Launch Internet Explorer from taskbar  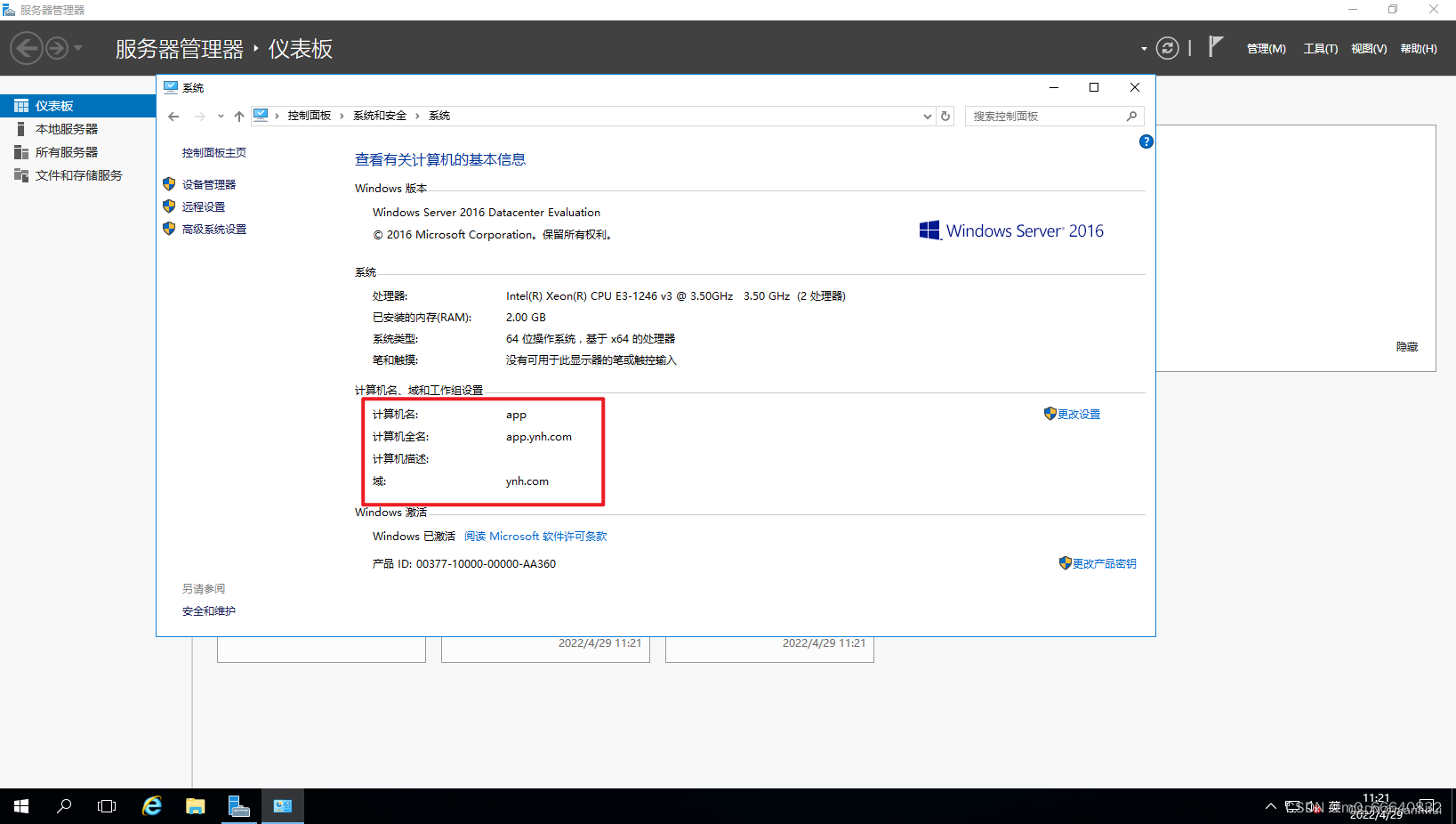(152, 806)
